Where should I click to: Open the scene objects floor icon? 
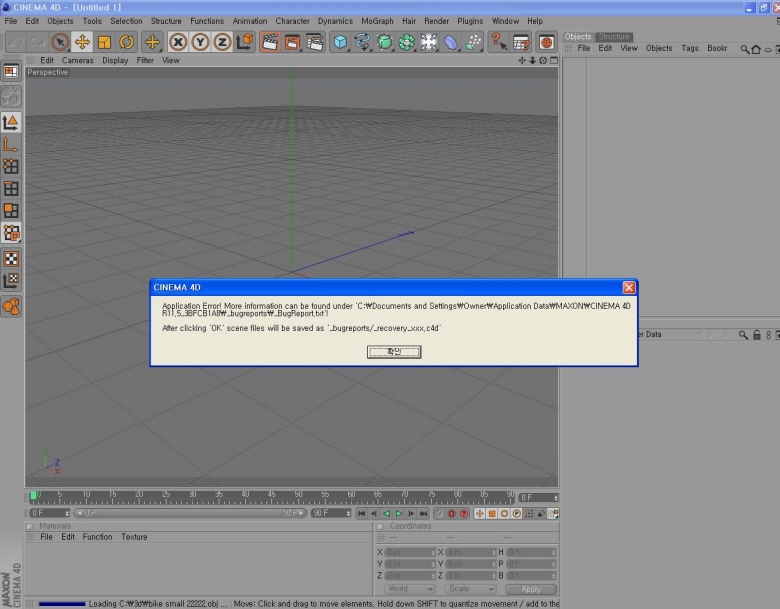pyautogui.click(x=428, y=42)
